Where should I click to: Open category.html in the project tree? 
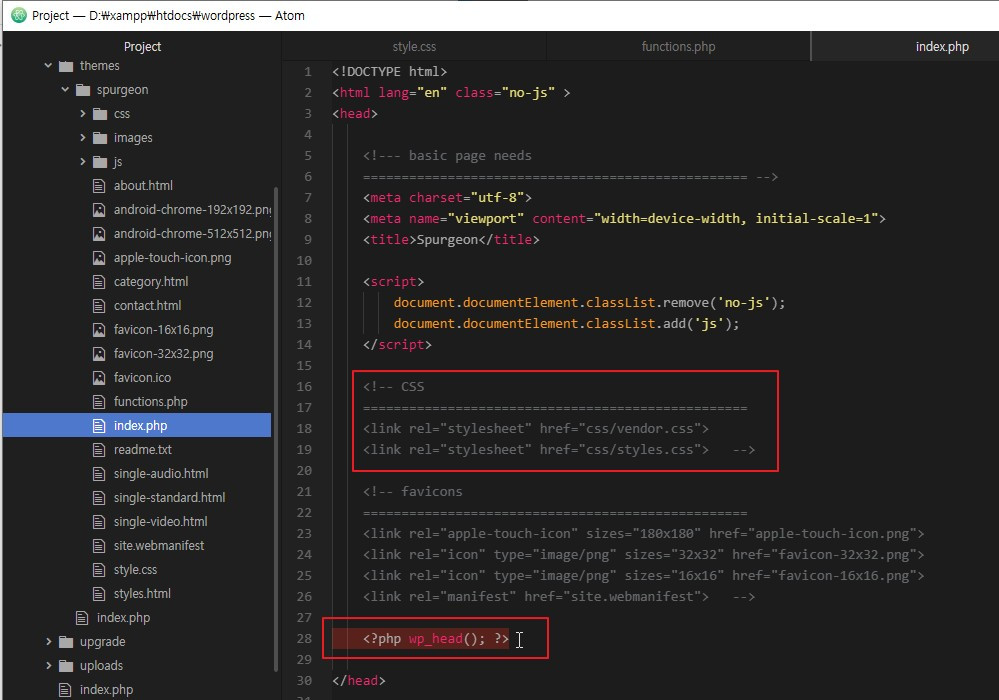(x=150, y=282)
